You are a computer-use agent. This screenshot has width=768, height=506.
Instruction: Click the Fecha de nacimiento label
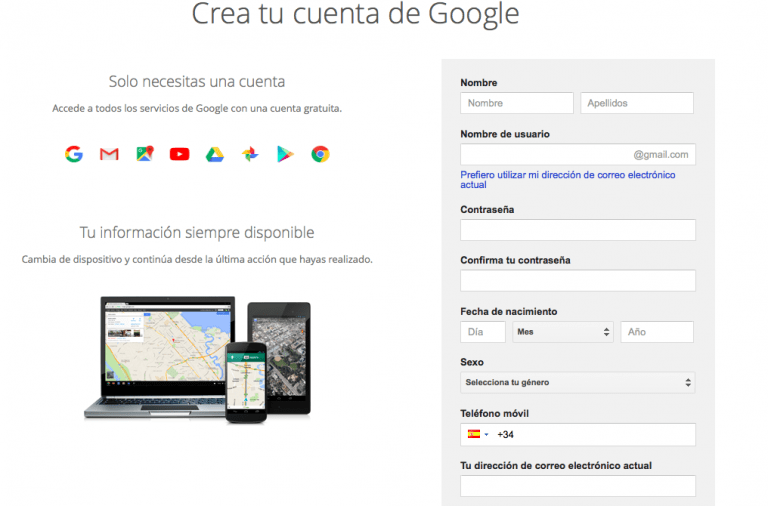coord(508,312)
